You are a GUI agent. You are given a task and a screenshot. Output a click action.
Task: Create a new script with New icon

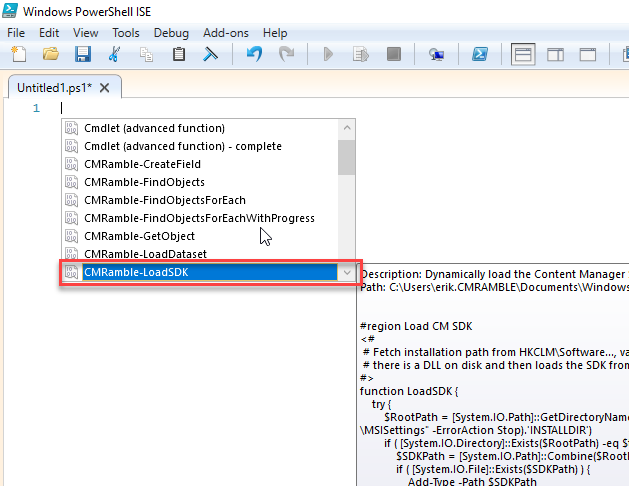pyautogui.click(x=18, y=54)
